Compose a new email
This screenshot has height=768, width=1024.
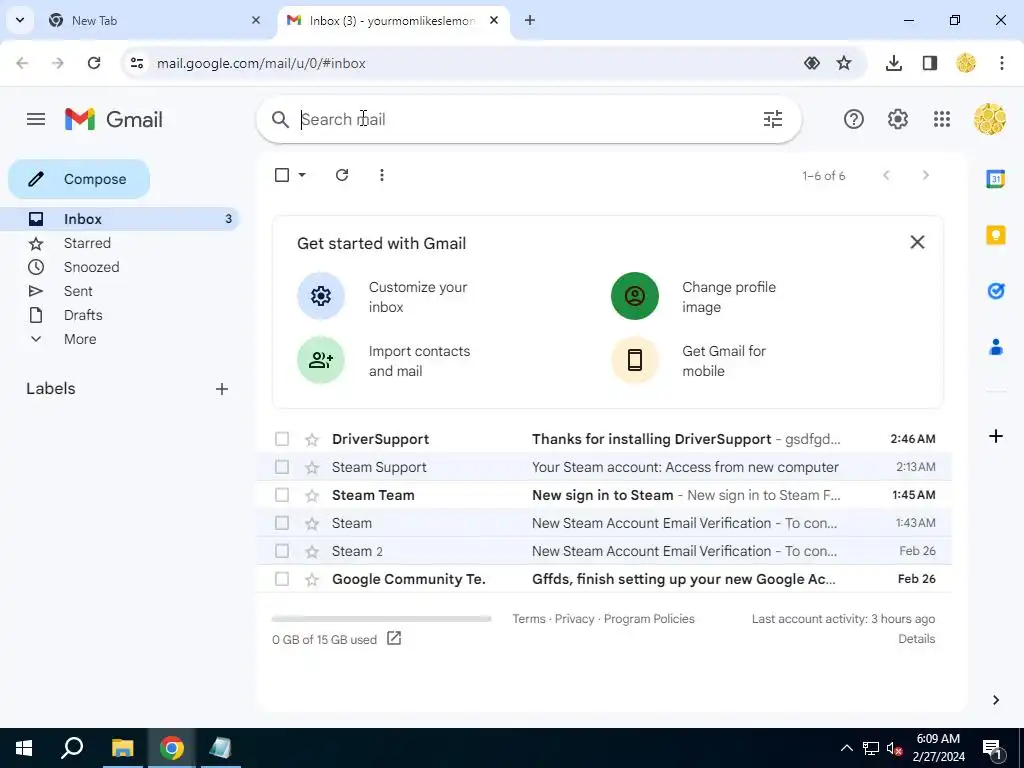[79, 179]
